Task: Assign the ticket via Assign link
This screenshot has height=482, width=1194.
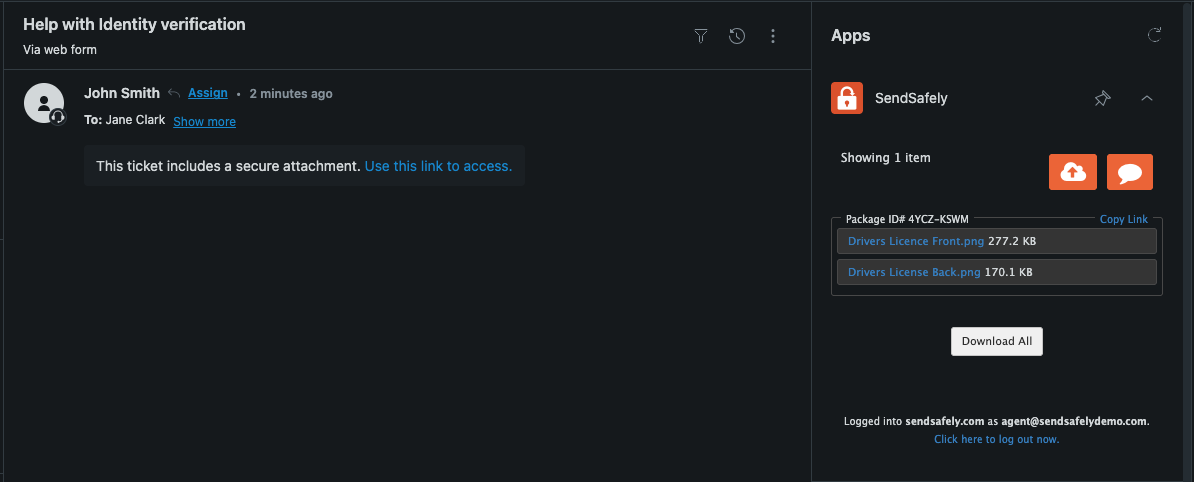Action: point(208,93)
